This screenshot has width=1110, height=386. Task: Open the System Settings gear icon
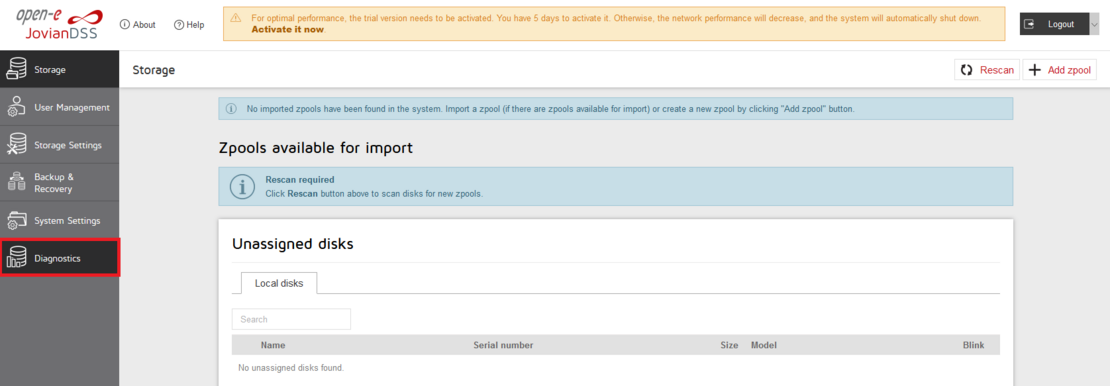17,220
